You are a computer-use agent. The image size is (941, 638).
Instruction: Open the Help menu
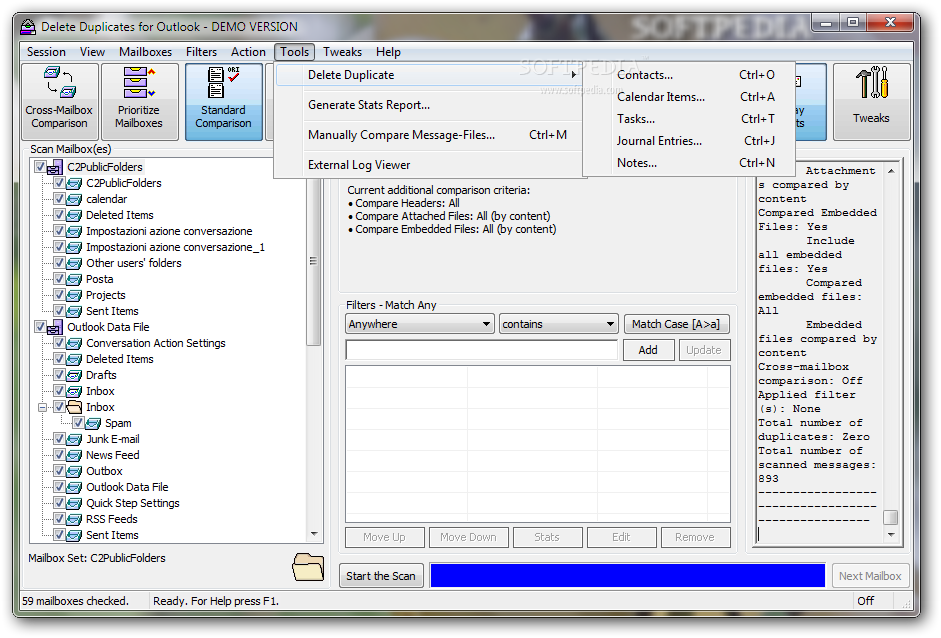click(x=388, y=52)
